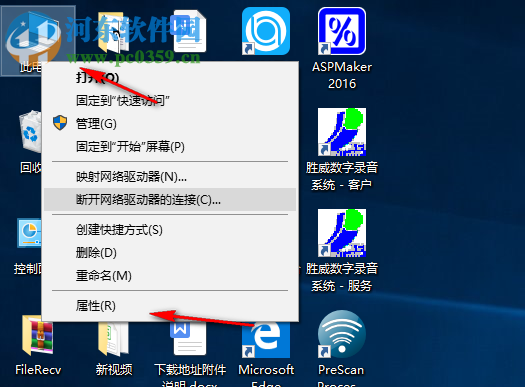
Task: Choose 映射网络驱动器(N)... menu entry
Action: pos(170,176)
